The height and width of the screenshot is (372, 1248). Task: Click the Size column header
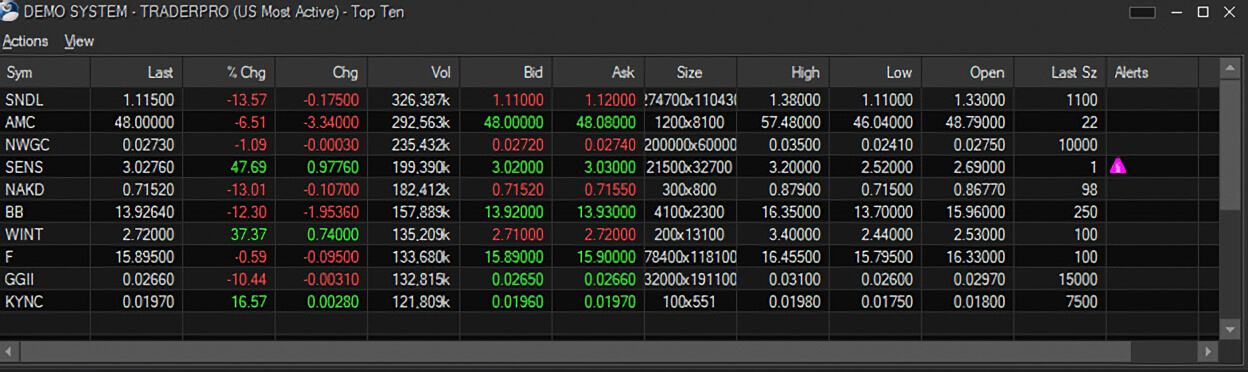[x=690, y=72]
